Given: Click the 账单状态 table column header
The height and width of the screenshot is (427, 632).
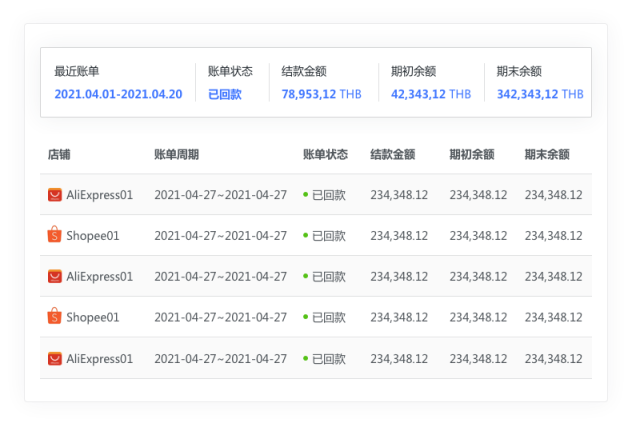Looking at the screenshot, I should coord(325,155).
